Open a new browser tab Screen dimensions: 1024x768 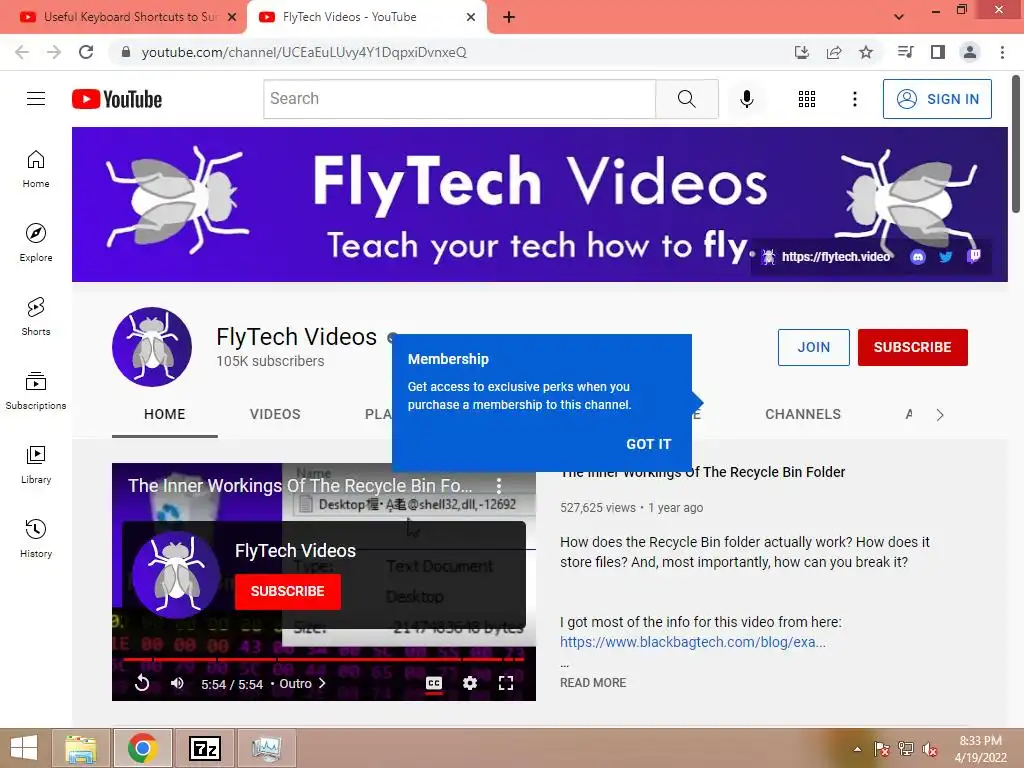point(509,17)
